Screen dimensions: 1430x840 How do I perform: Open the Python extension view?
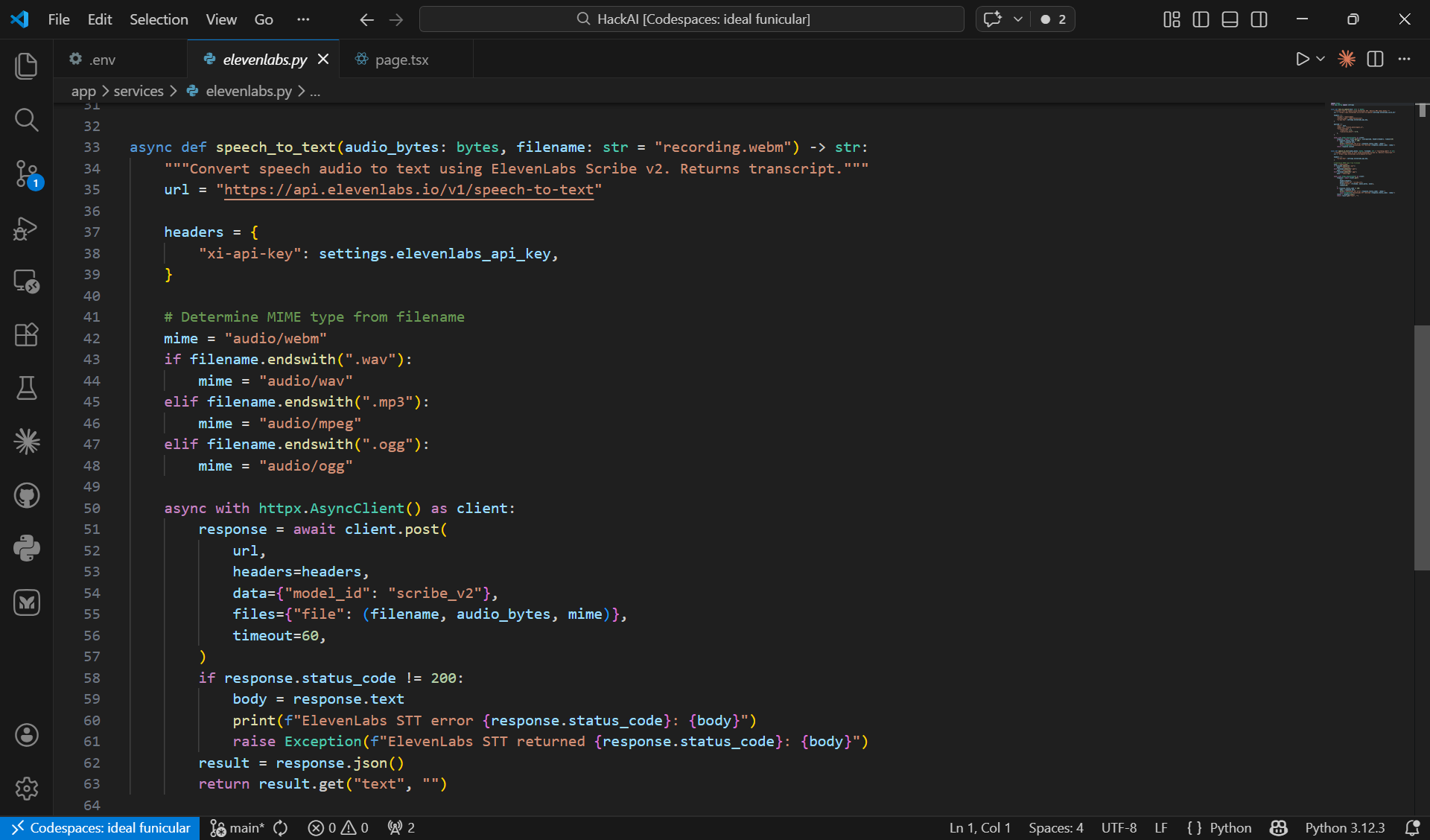point(26,549)
